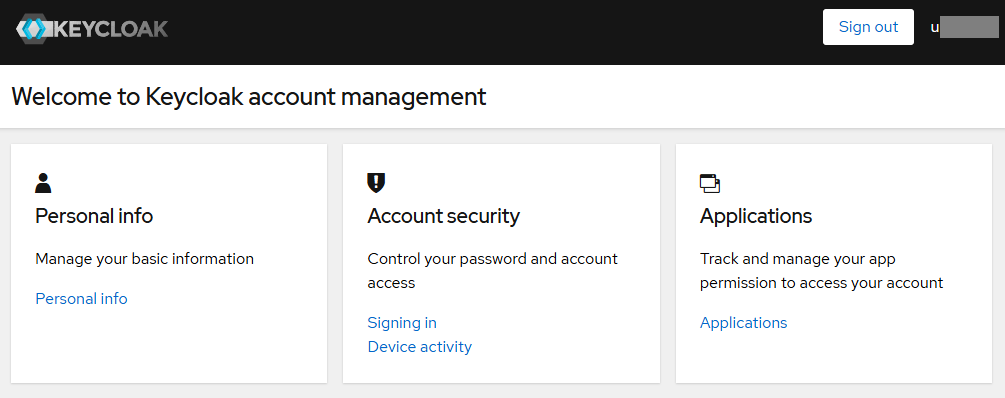
Task: Click the person icon on Personal info card
Action: [x=43, y=183]
